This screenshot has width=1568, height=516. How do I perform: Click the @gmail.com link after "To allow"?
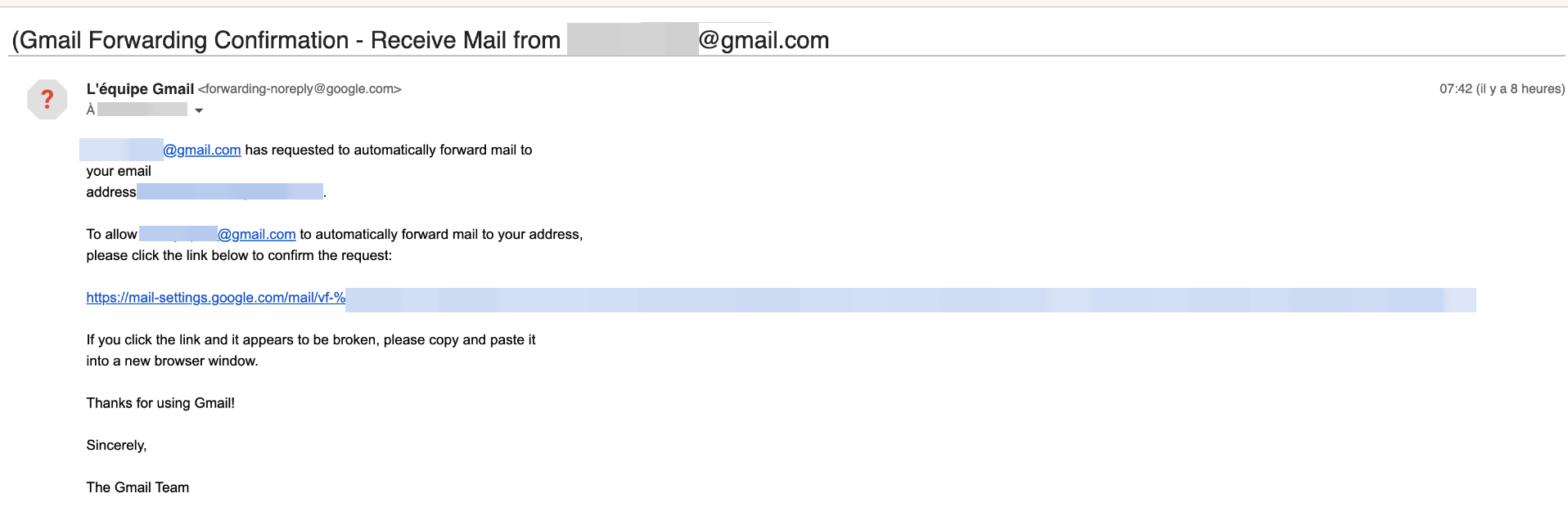point(257,235)
